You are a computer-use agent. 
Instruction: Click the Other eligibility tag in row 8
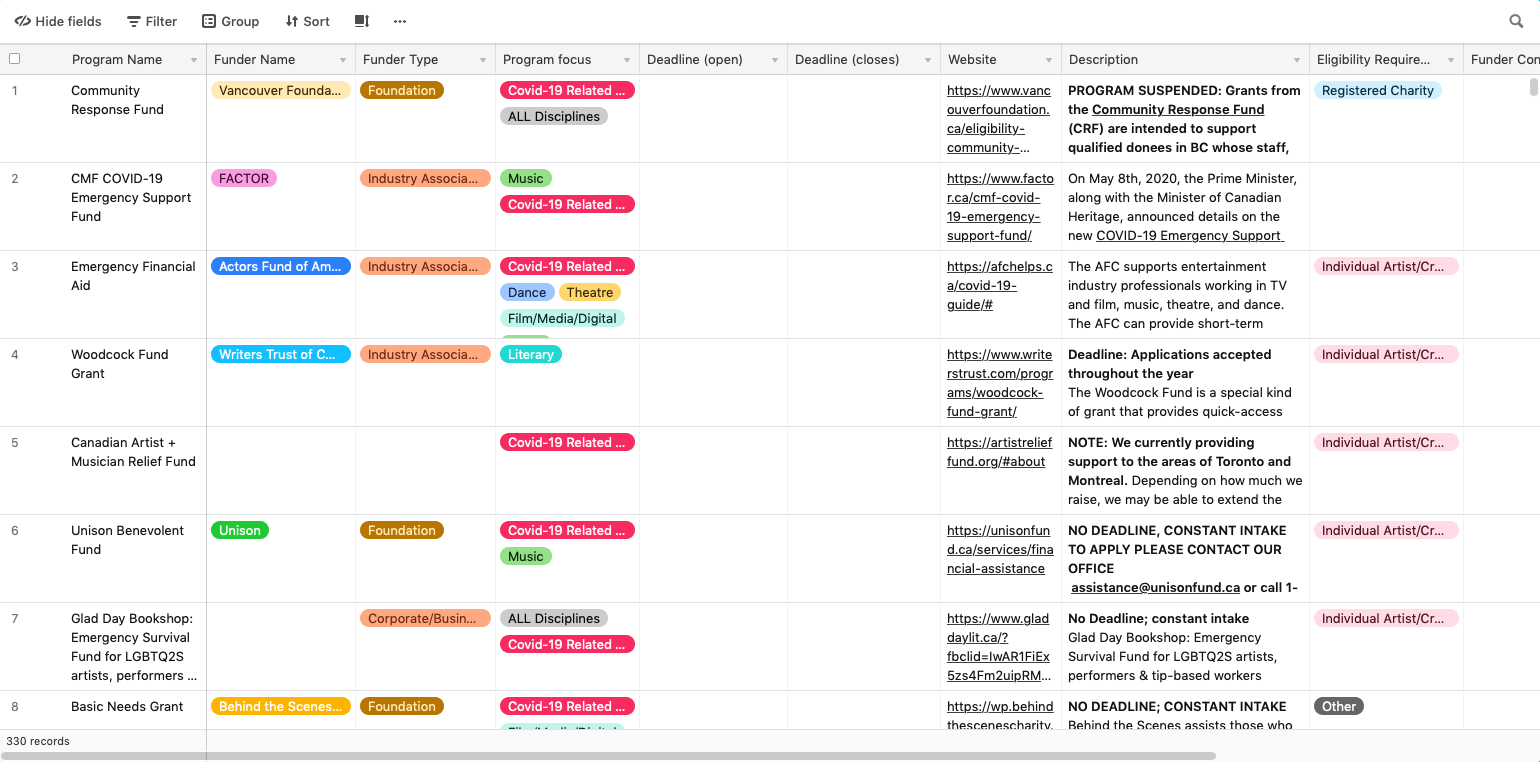point(1339,706)
